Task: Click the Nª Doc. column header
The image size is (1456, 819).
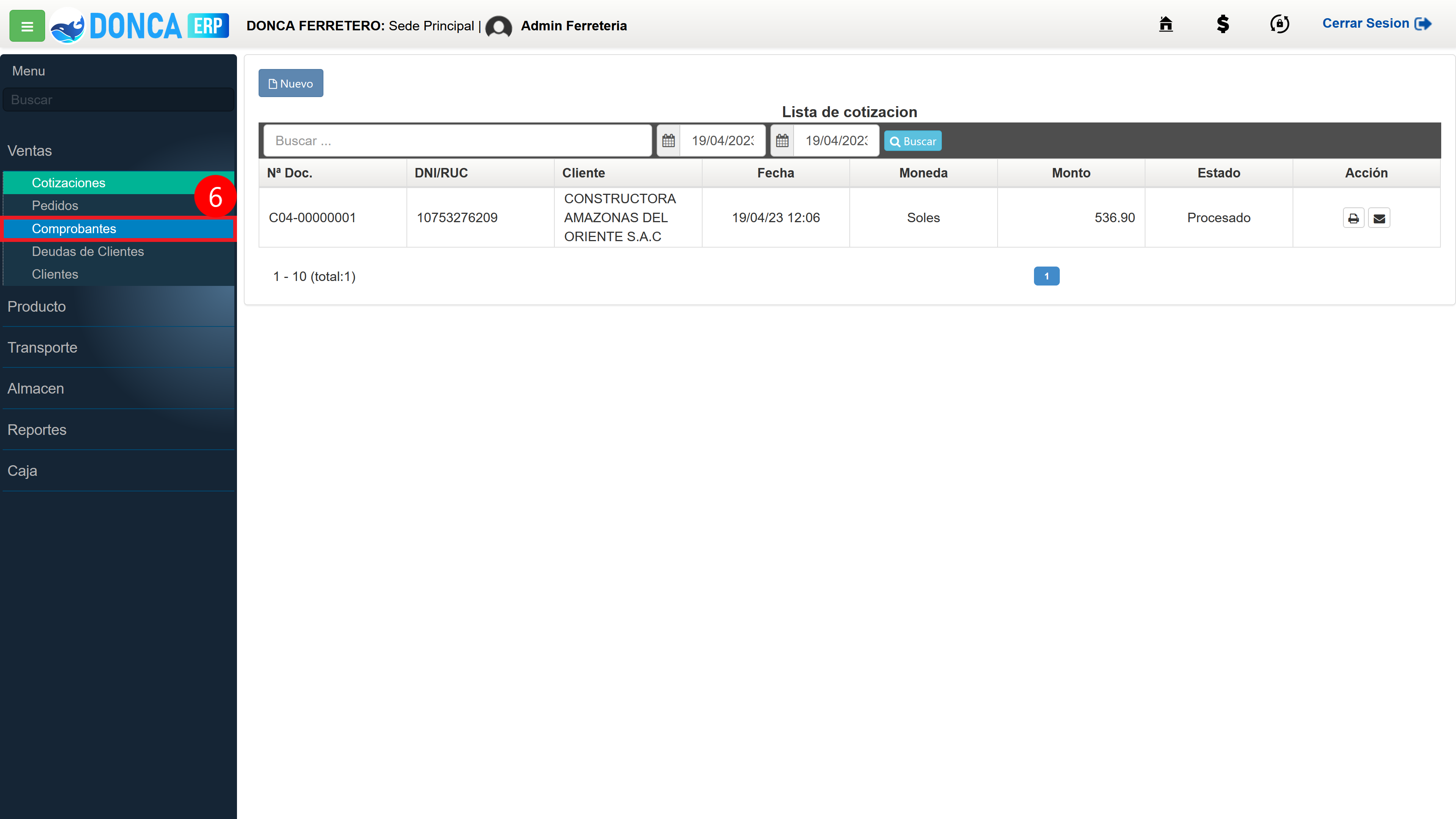Action: [333, 173]
